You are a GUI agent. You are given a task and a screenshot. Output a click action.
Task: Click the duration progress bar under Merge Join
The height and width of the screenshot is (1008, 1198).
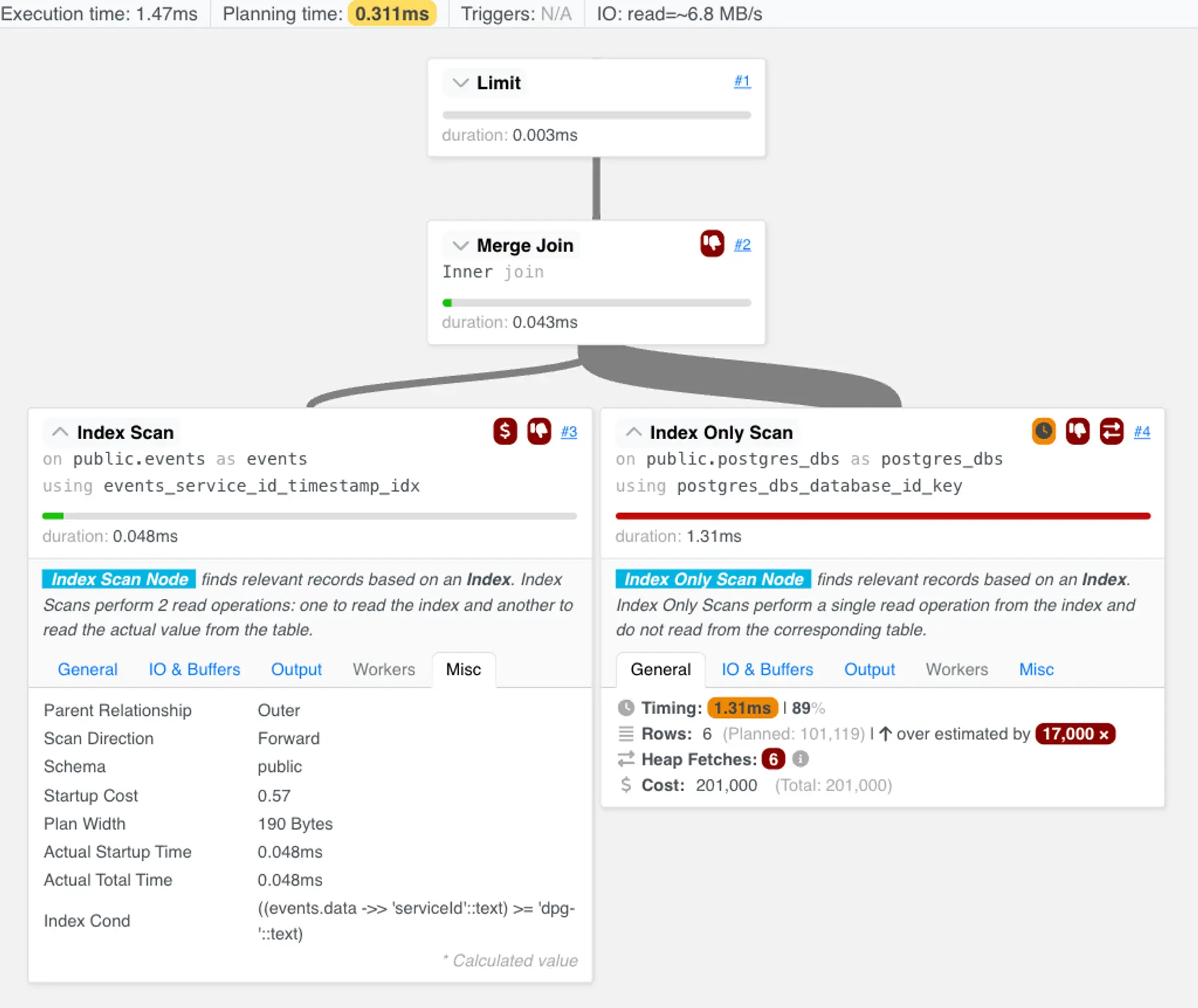click(596, 303)
